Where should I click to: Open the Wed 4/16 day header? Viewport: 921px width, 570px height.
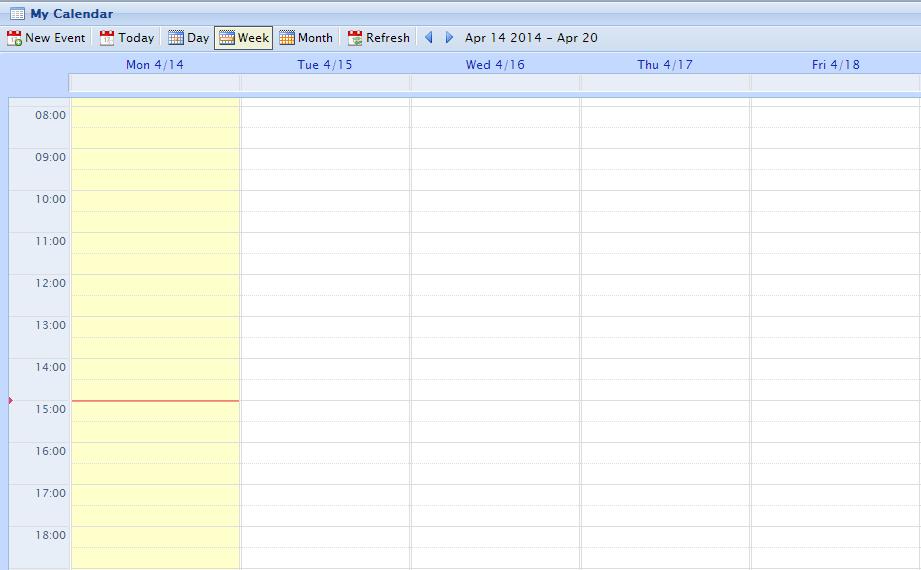[x=495, y=65]
